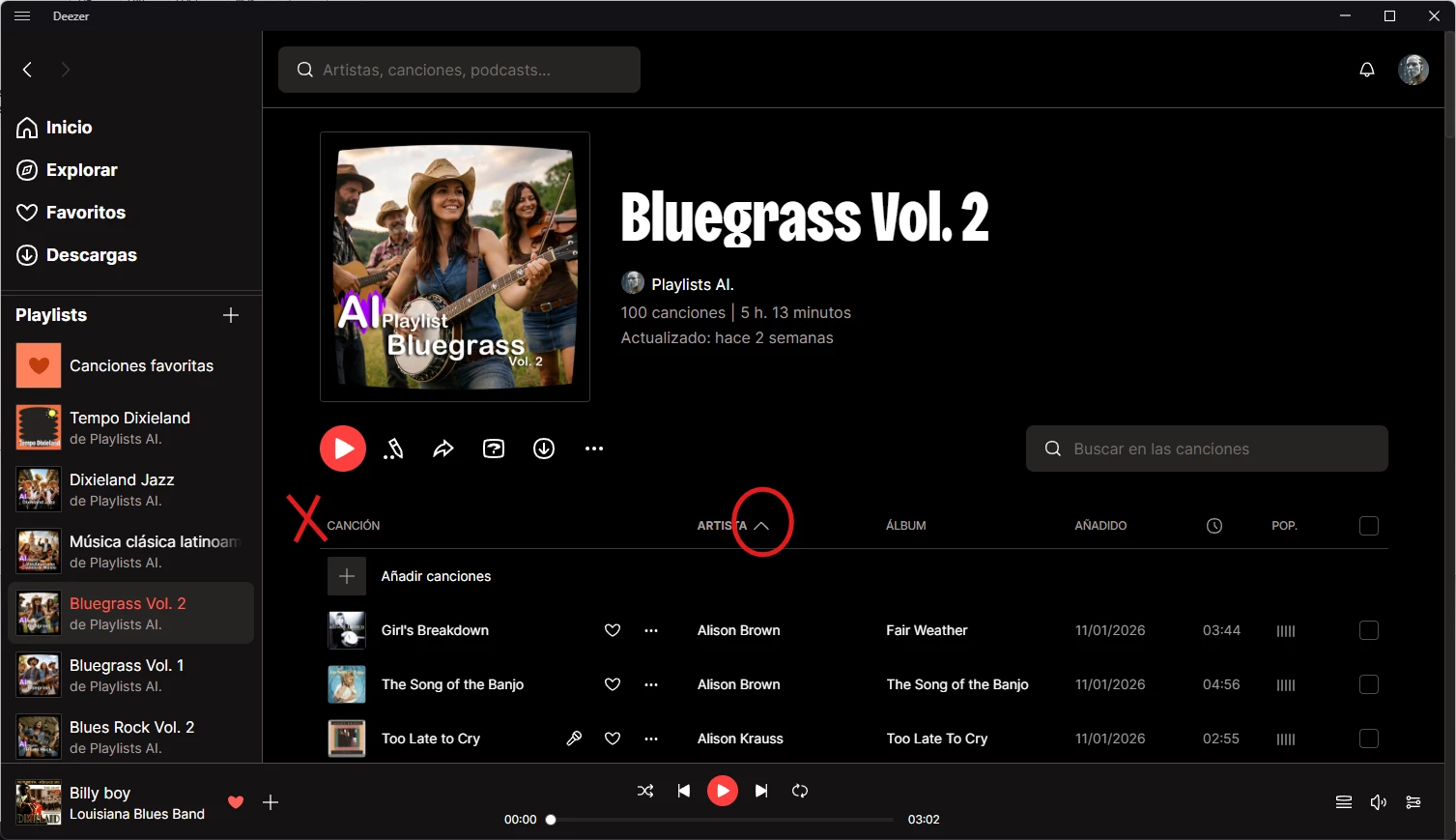The width and height of the screenshot is (1456, 840).
Task: Tick the checkbox for The Song of the Banjo
Action: [x=1369, y=684]
